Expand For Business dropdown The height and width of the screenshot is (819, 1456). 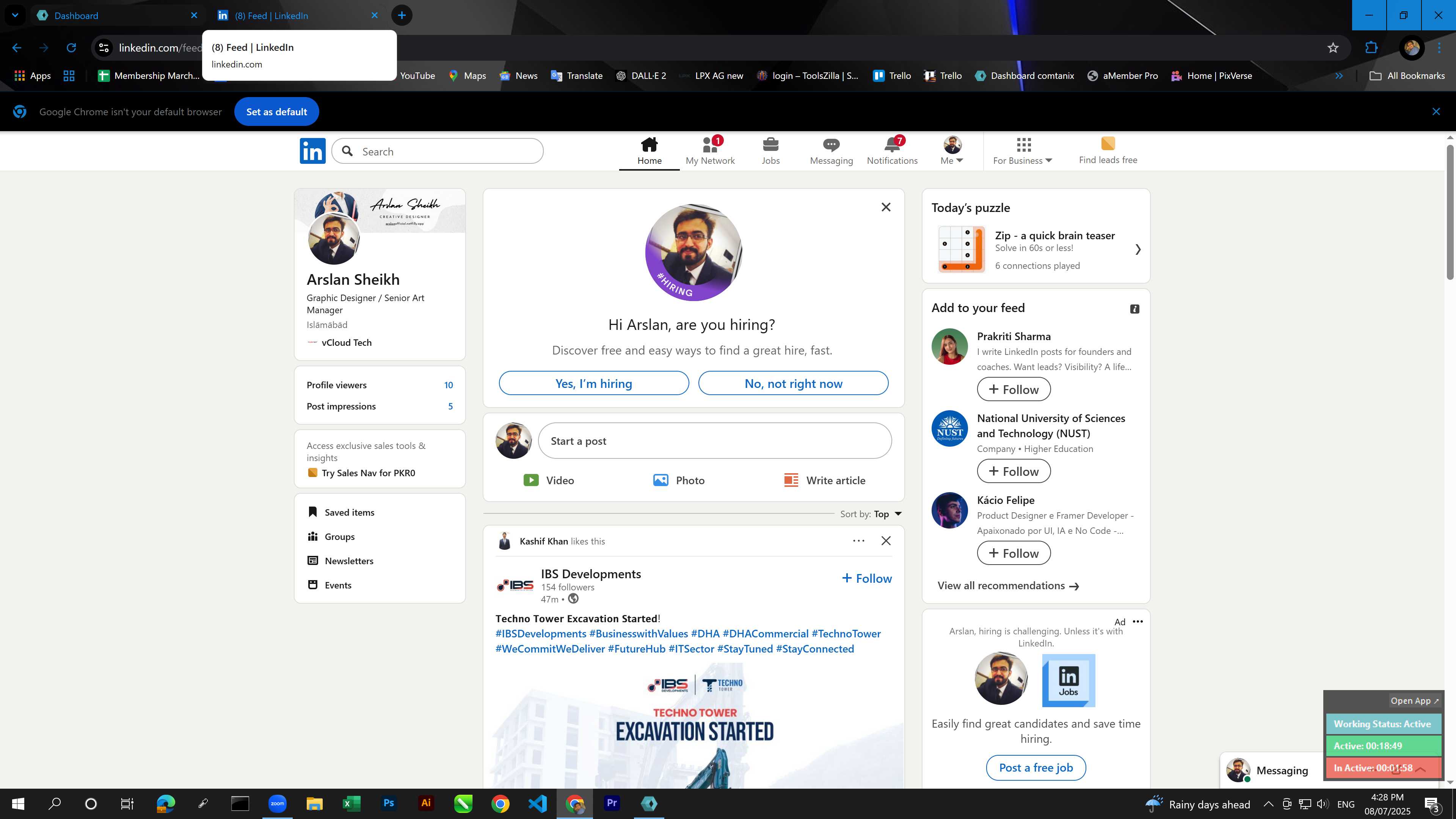1023,160
